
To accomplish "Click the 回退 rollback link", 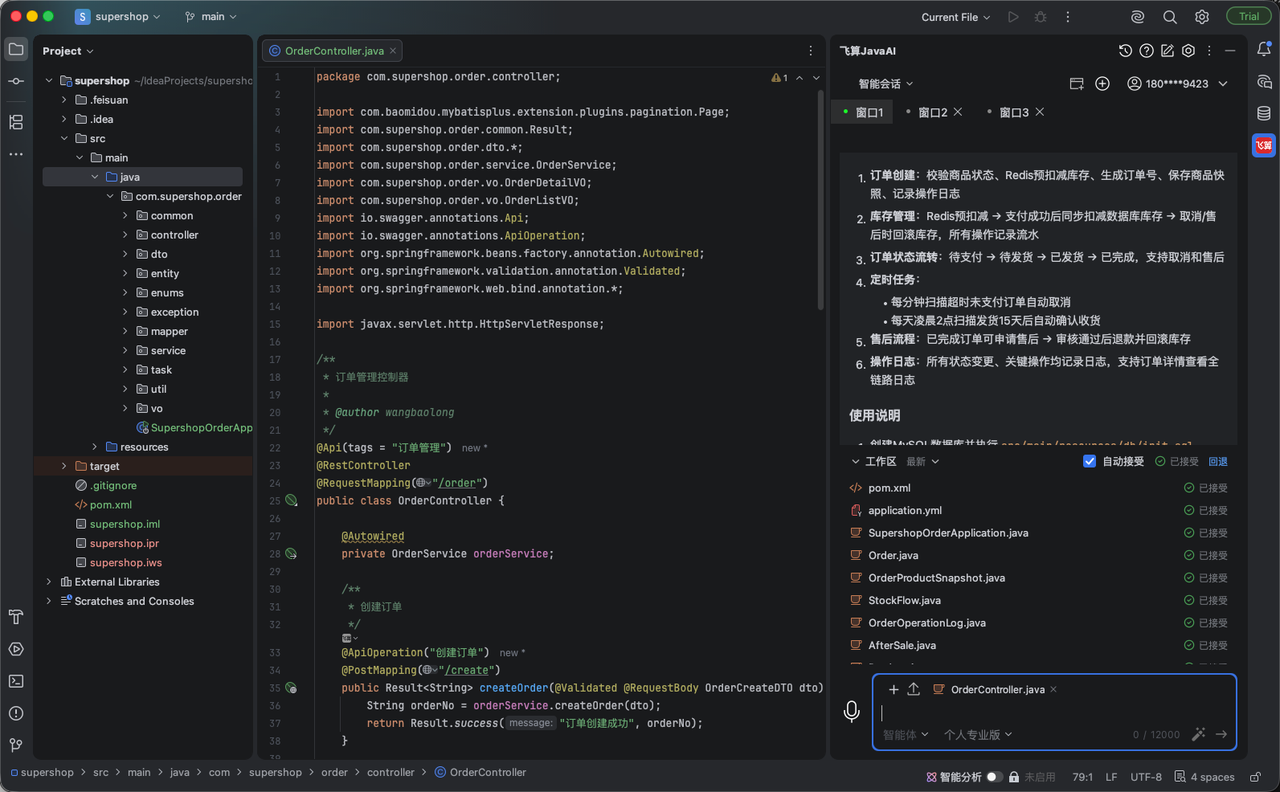I will click(x=1218, y=461).
